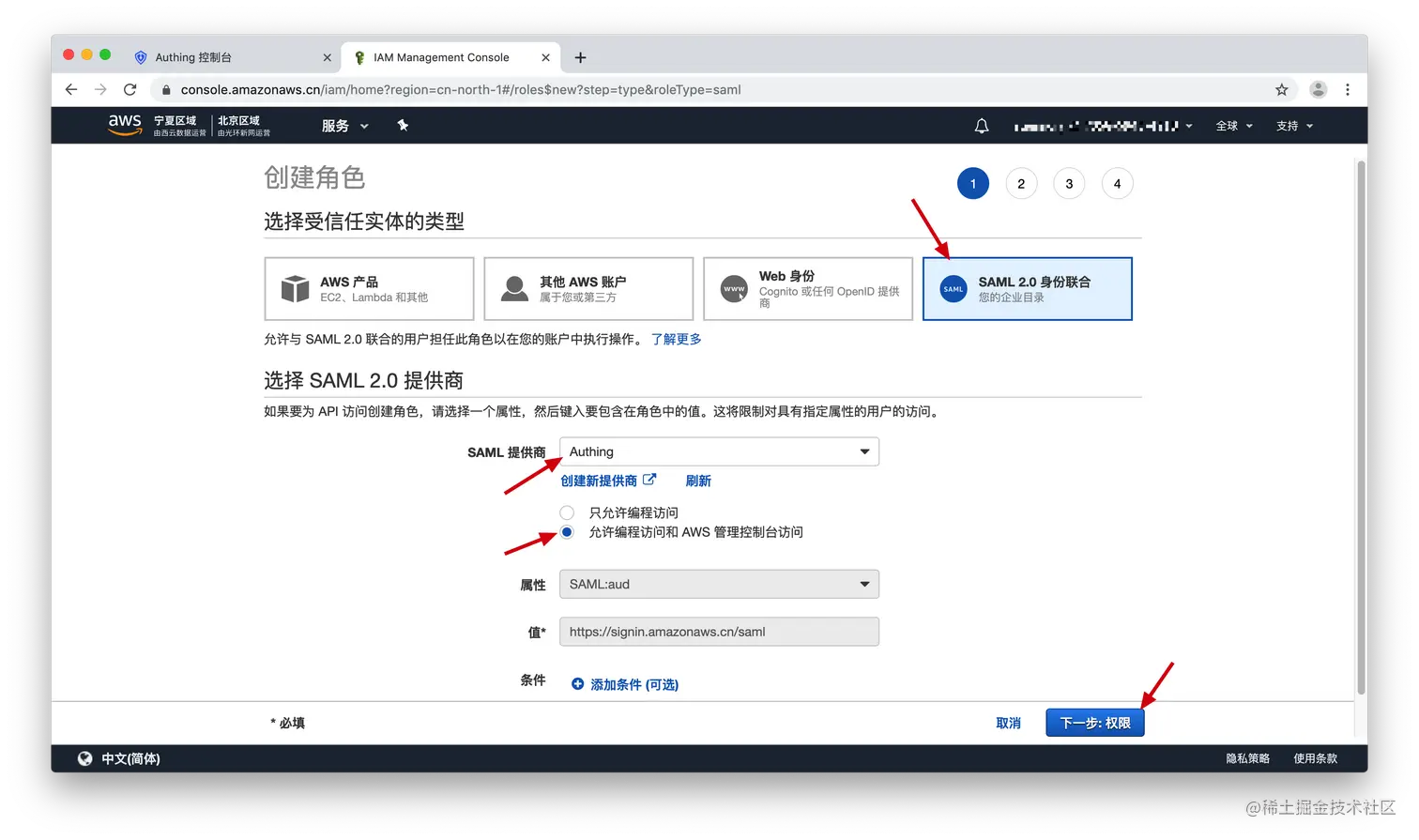Open the 属性 SAML:aud dropdown
1419x840 pixels.
(x=719, y=584)
